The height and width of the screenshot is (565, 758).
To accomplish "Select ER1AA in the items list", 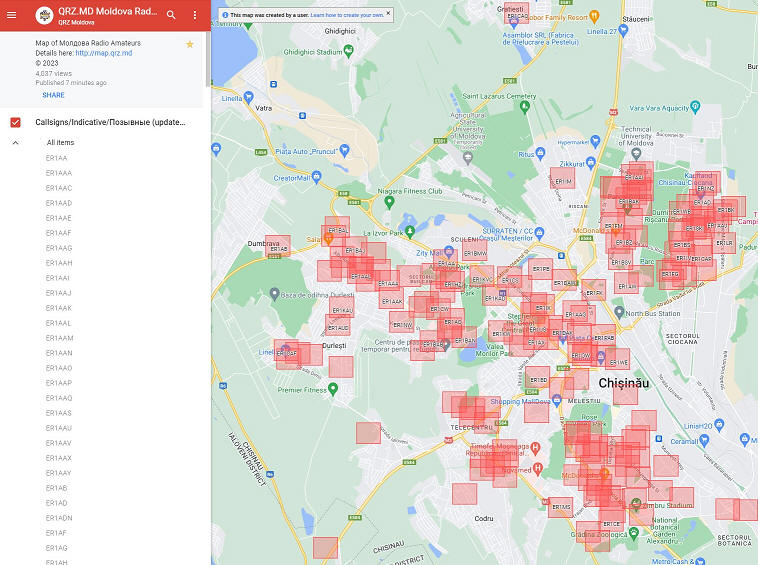I will [x=56, y=158].
